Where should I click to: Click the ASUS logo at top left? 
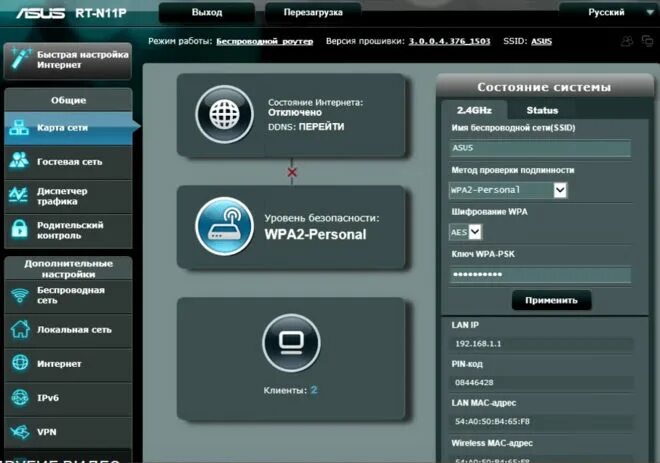click(x=40, y=13)
